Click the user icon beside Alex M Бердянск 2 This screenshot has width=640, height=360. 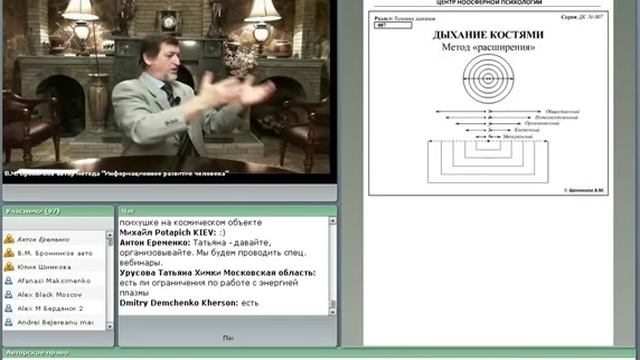9,308
